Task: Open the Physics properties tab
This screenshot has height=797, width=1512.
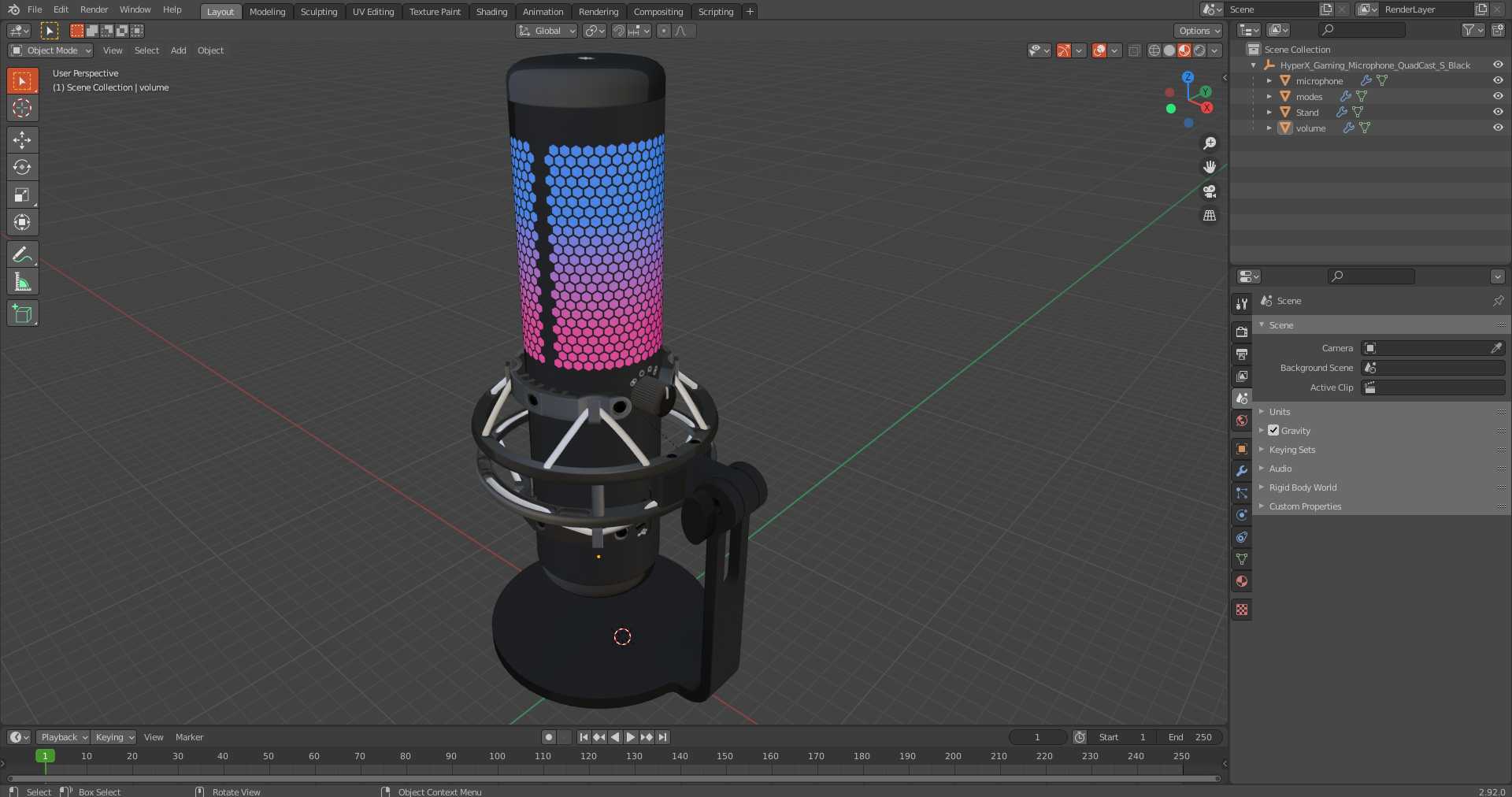Action: pyautogui.click(x=1242, y=515)
